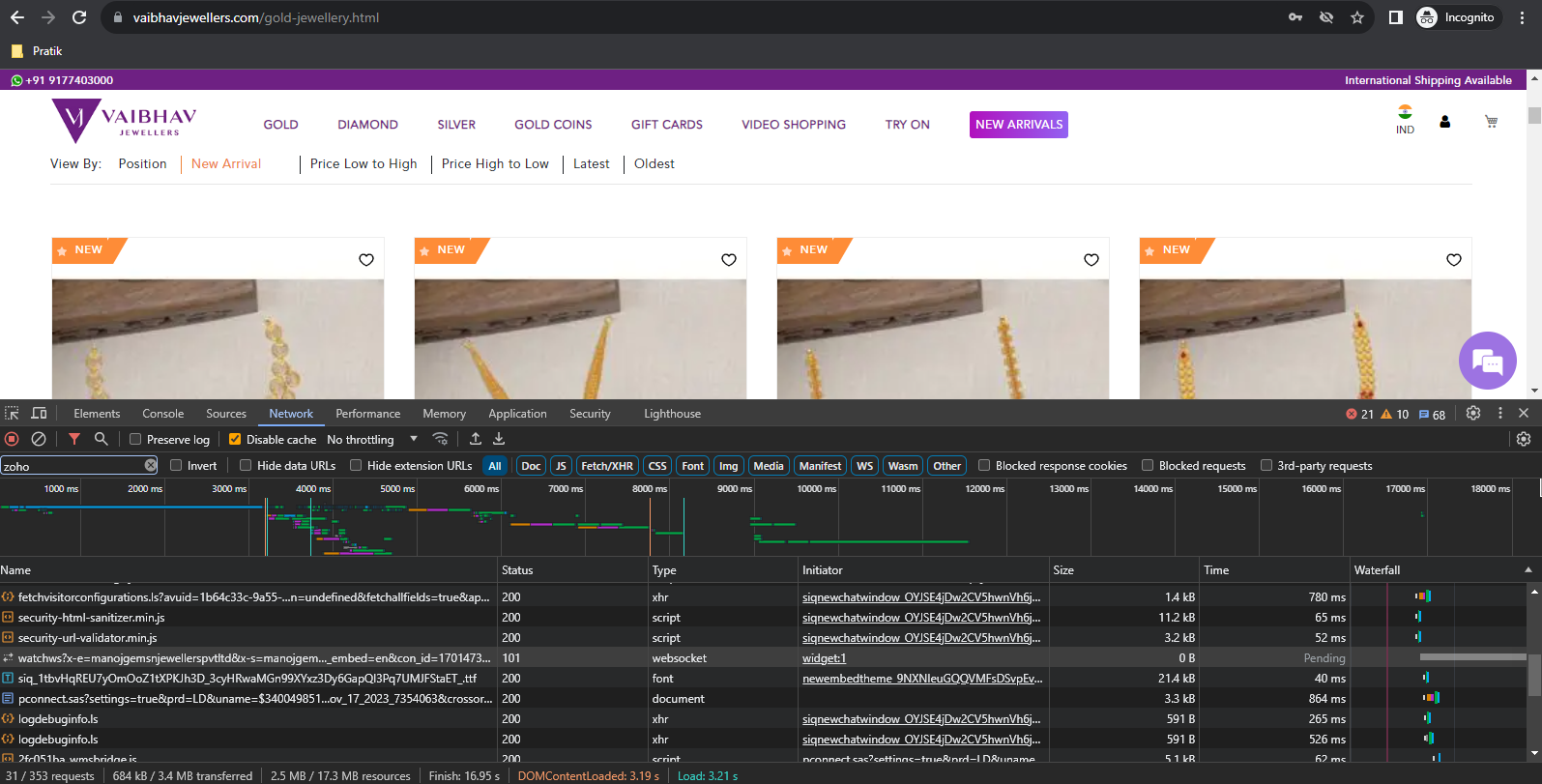Sort requests by Waterfall column arrow

click(1527, 570)
